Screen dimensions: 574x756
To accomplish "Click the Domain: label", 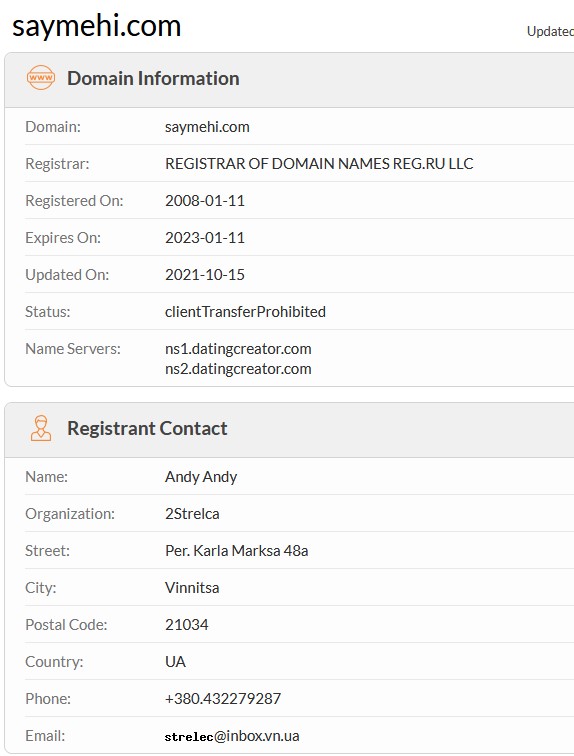I will (53, 127).
